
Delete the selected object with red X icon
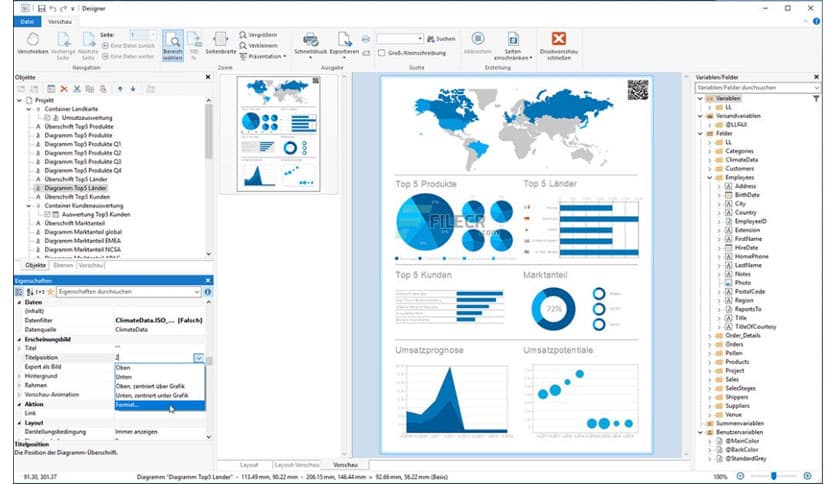click(64, 89)
